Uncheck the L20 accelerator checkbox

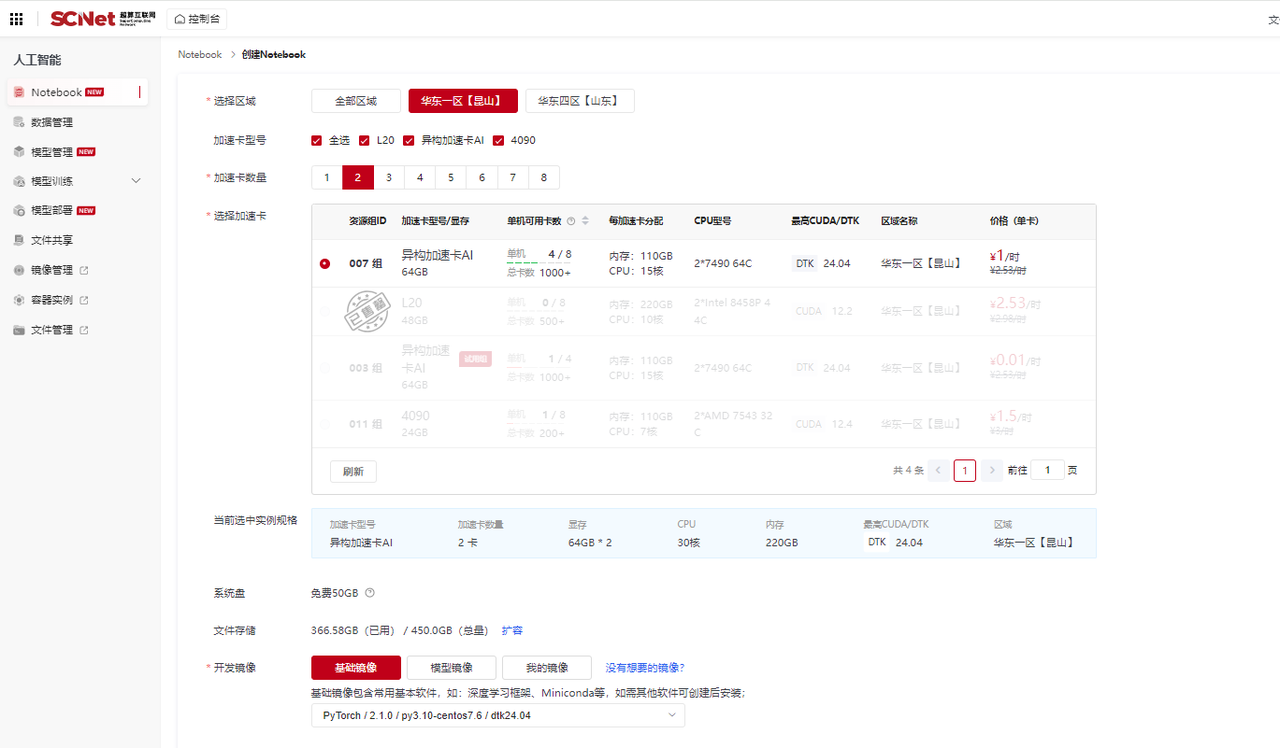[x=364, y=140]
